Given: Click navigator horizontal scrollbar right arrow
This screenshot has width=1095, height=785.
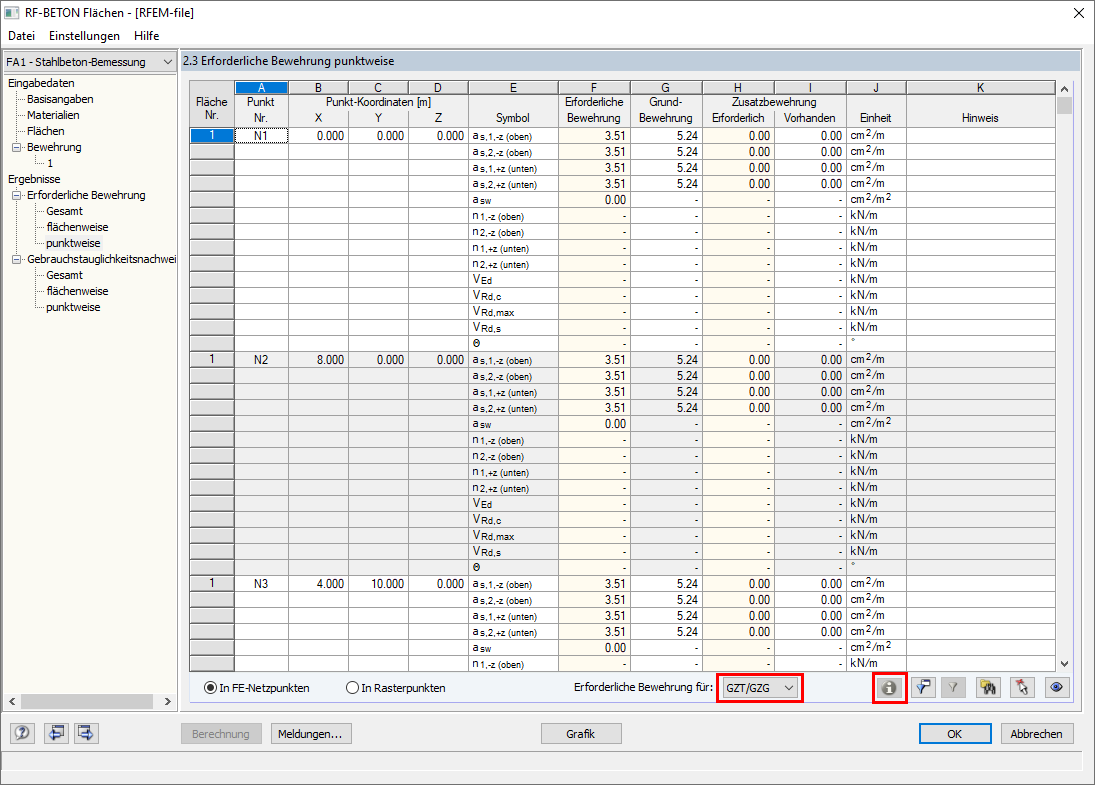Looking at the screenshot, I should coord(168,701).
